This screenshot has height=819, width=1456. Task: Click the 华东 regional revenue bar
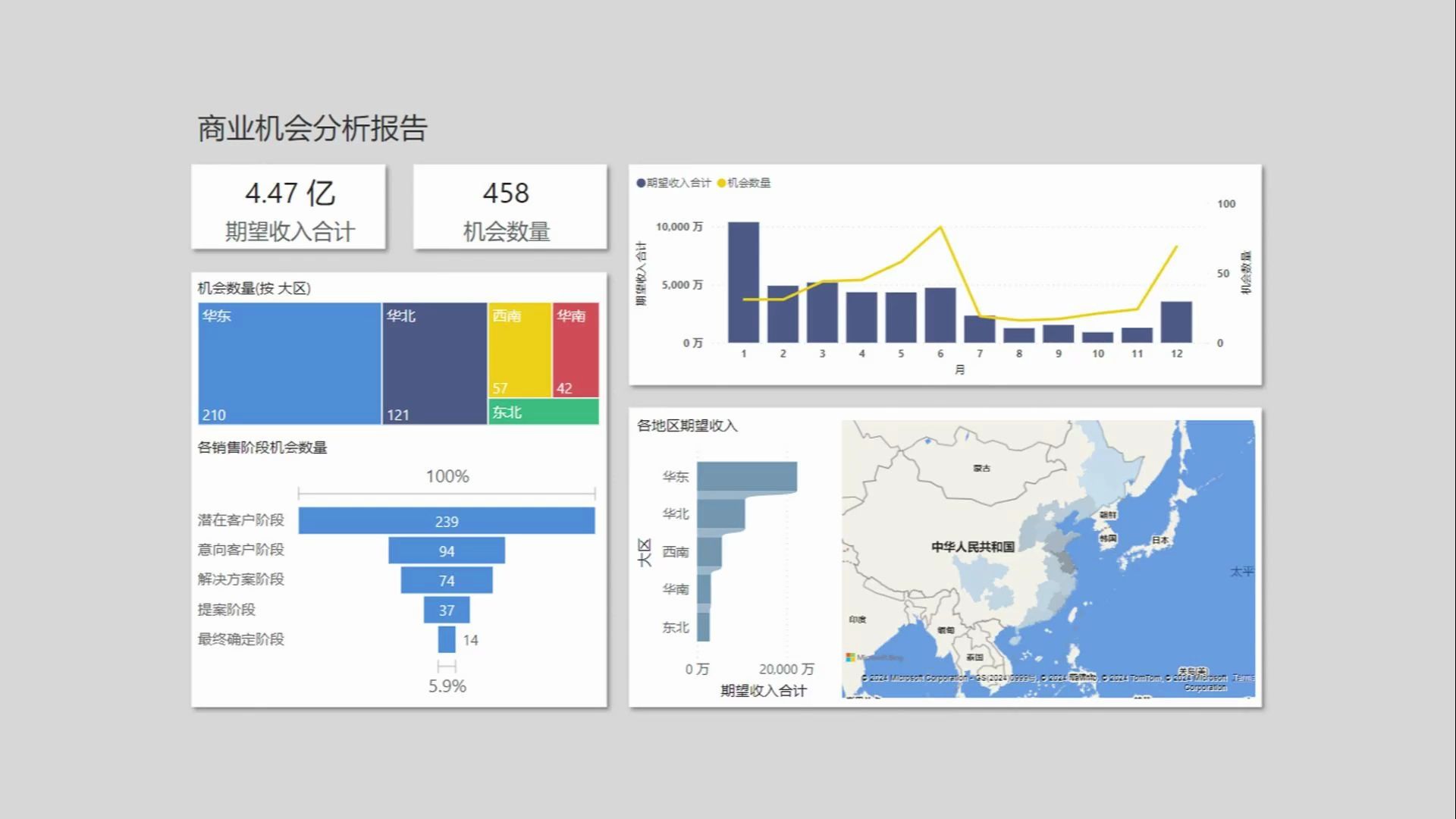[747, 476]
